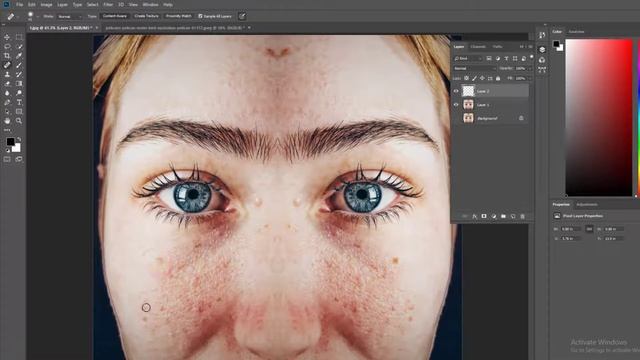
Task: Select the Blur tool
Action: tap(7, 93)
